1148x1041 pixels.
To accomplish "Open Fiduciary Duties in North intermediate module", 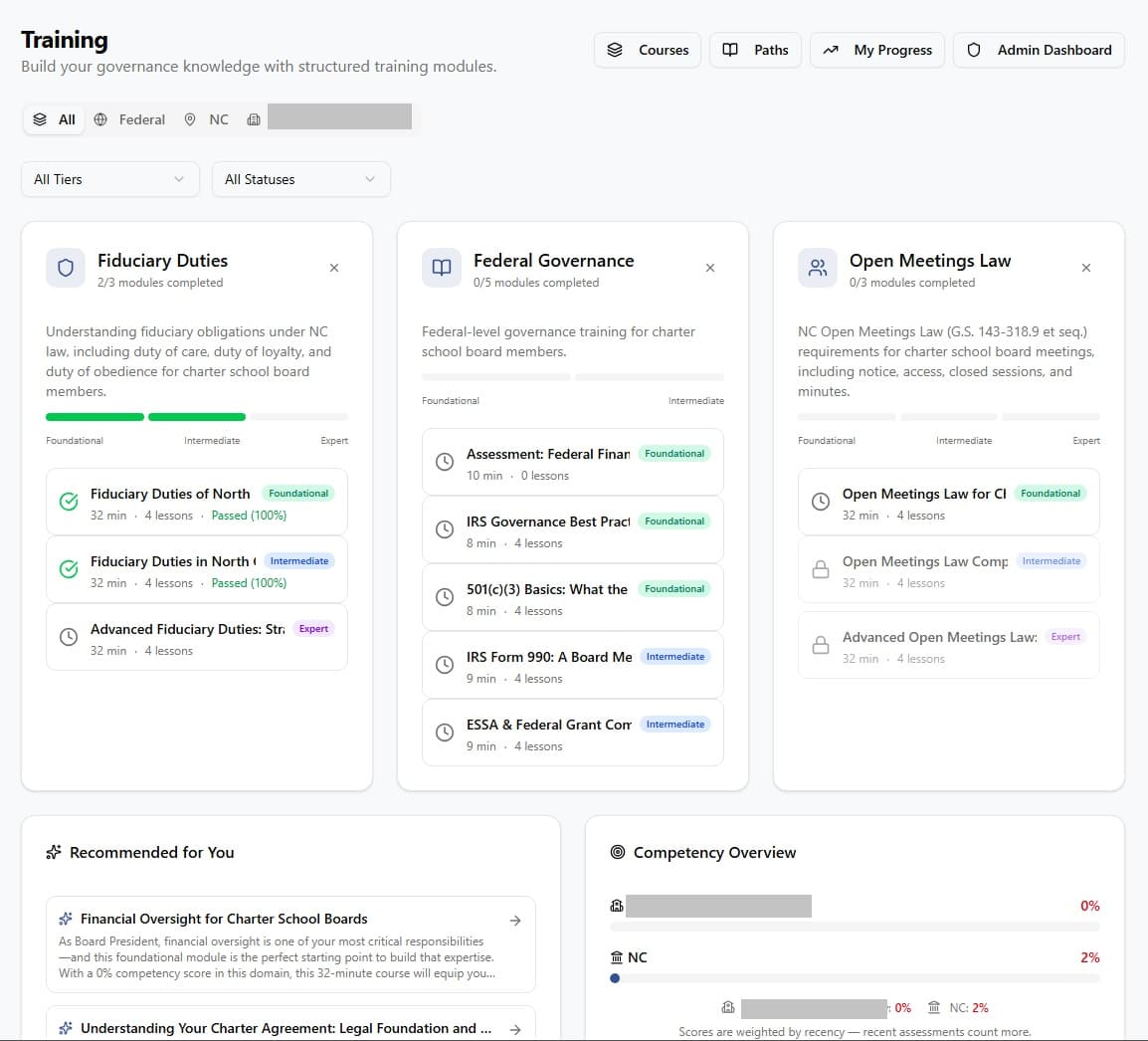I will tap(197, 570).
